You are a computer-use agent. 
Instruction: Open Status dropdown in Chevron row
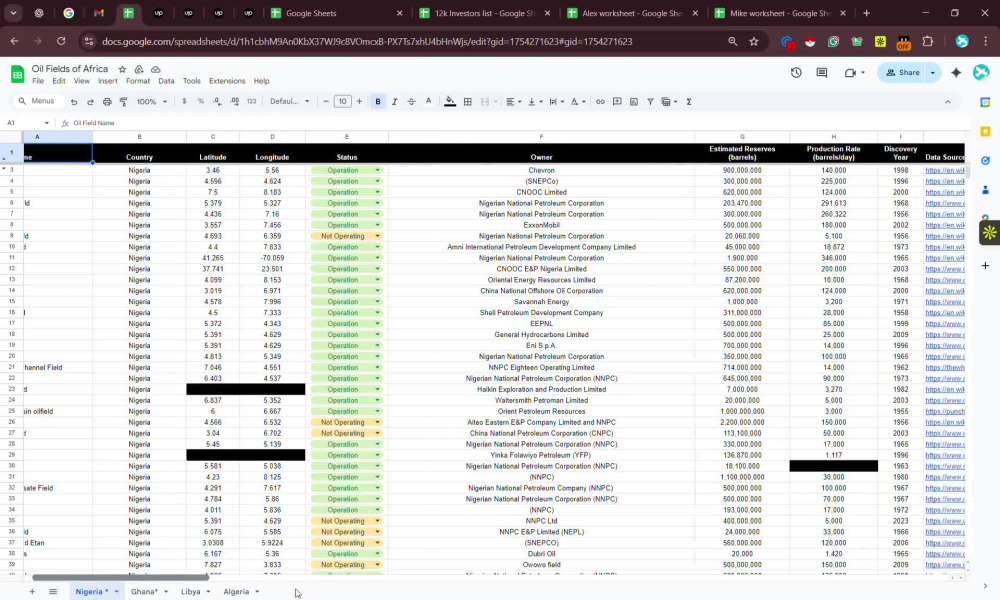coord(378,170)
